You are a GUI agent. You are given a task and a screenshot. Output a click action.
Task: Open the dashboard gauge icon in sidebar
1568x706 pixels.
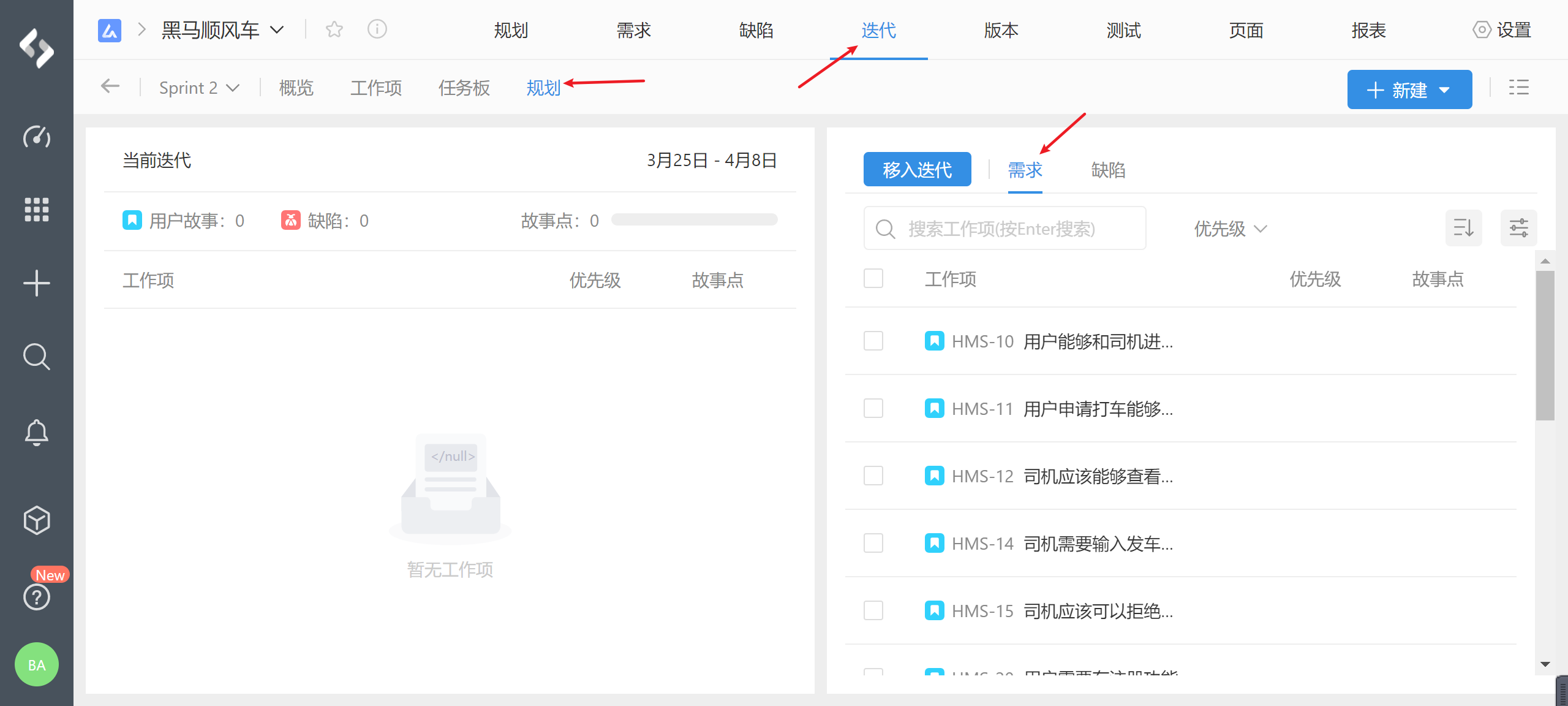click(37, 137)
